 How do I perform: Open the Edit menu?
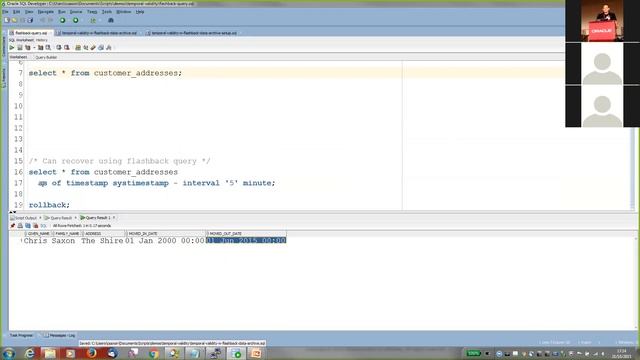click(16, 12)
